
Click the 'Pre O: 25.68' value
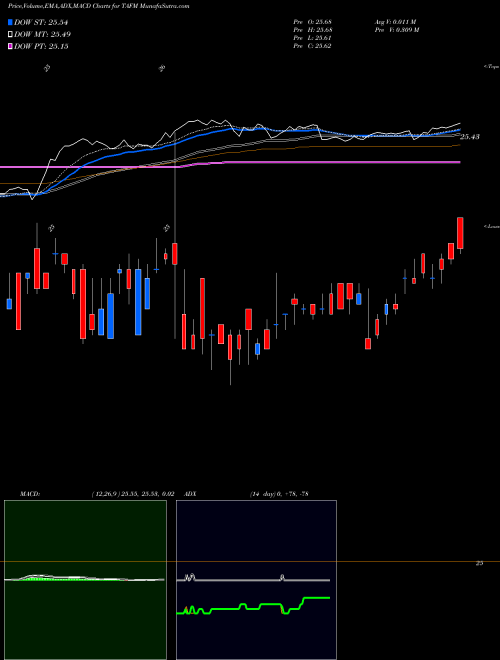312,22
